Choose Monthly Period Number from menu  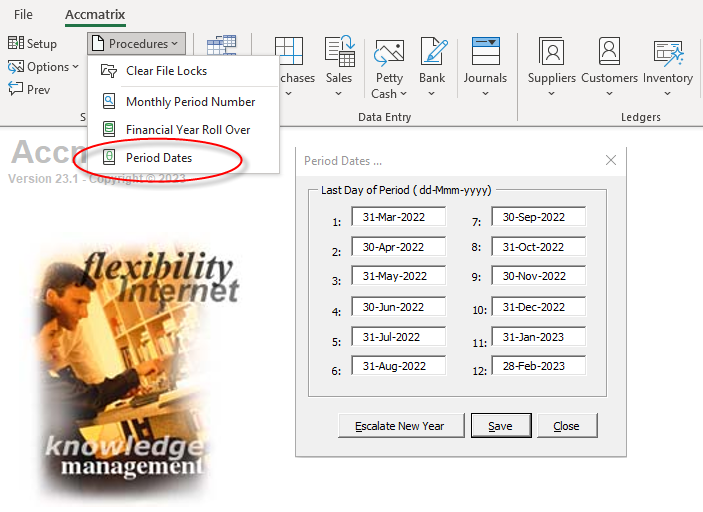click(190, 102)
